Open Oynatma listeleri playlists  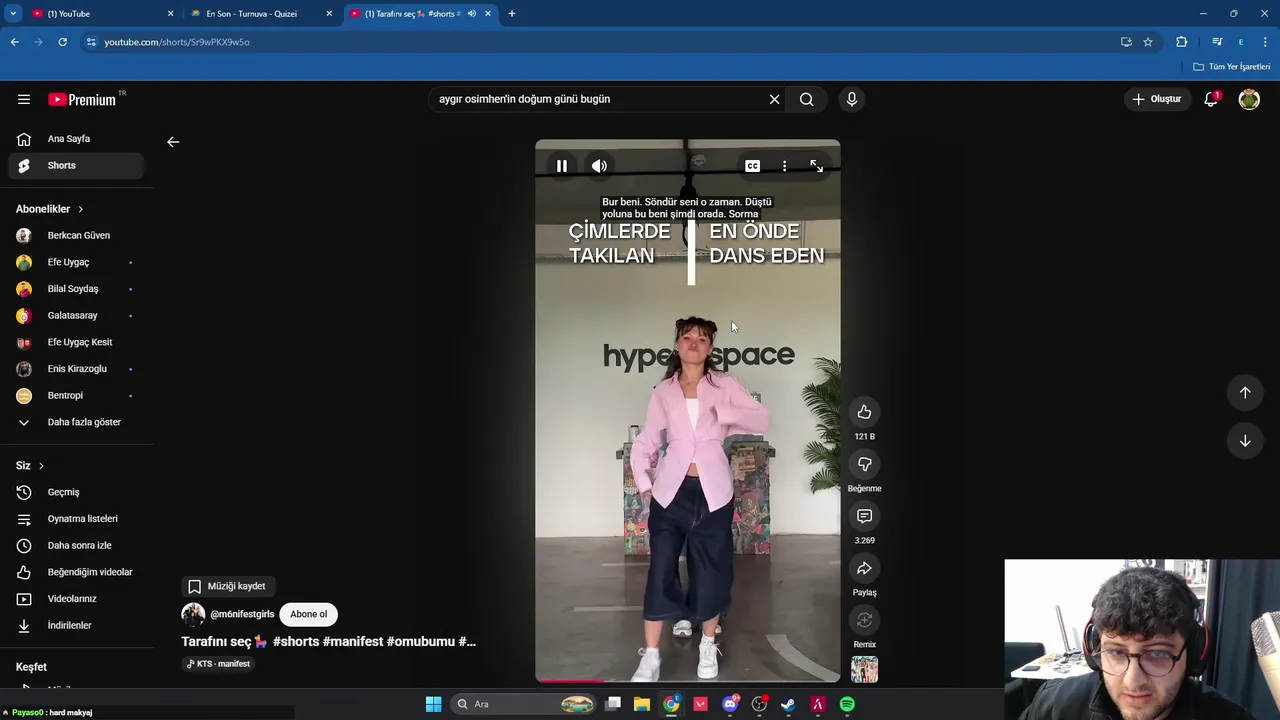pyautogui.click(x=76, y=519)
